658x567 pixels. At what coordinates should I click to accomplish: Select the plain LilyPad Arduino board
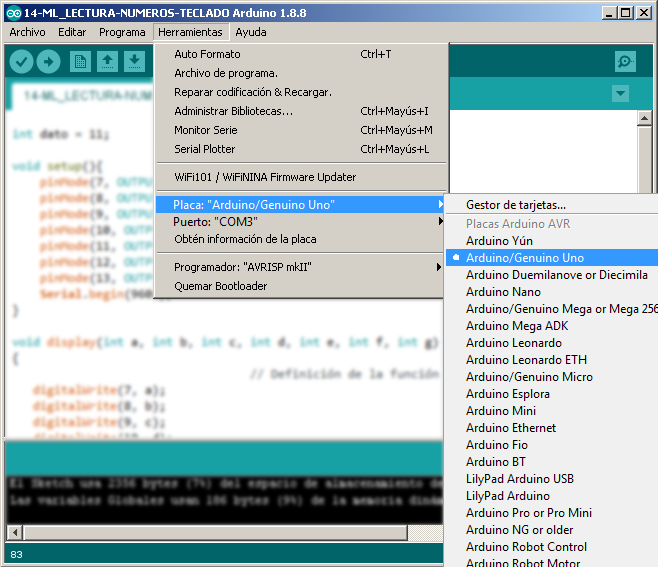pos(551,496)
